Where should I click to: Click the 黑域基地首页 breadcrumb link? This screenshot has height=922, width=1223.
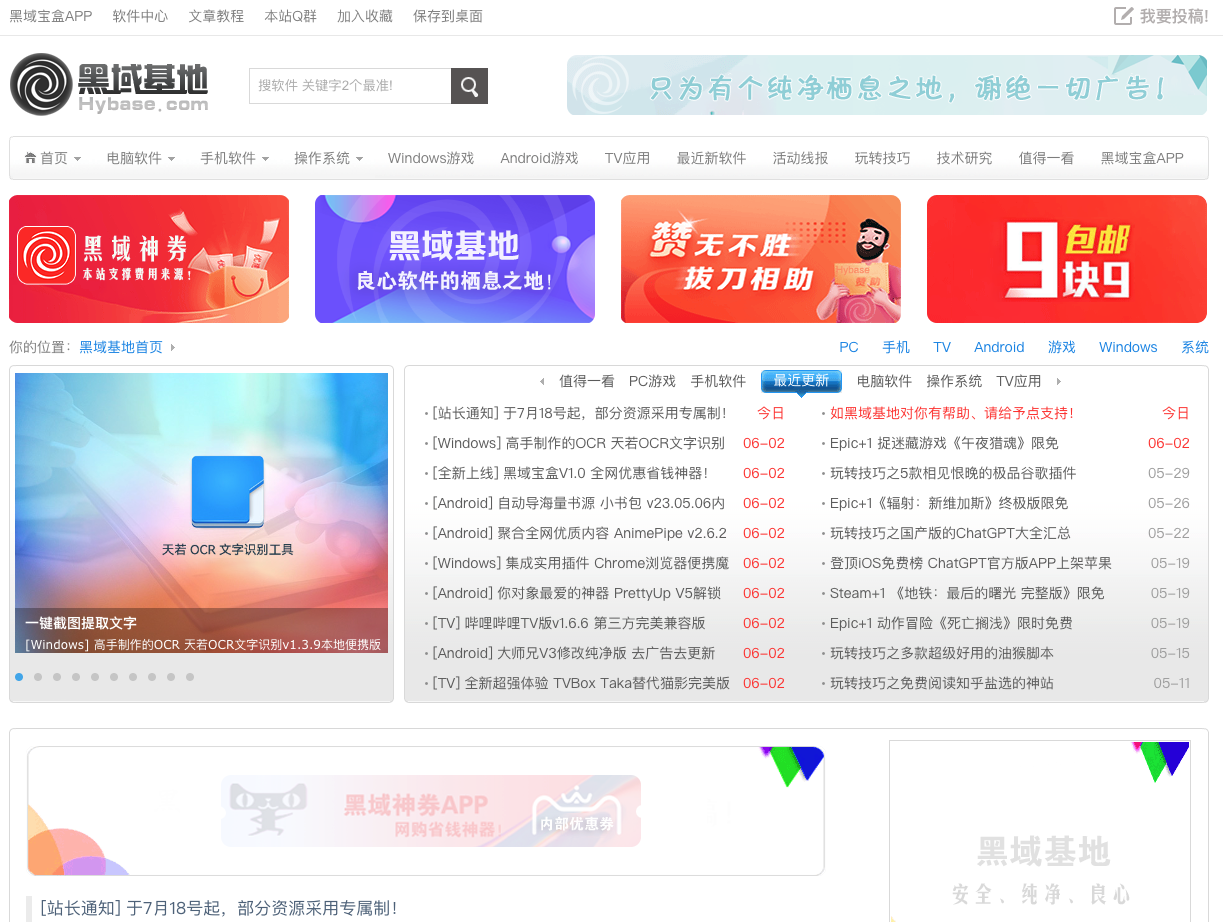click(x=121, y=347)
